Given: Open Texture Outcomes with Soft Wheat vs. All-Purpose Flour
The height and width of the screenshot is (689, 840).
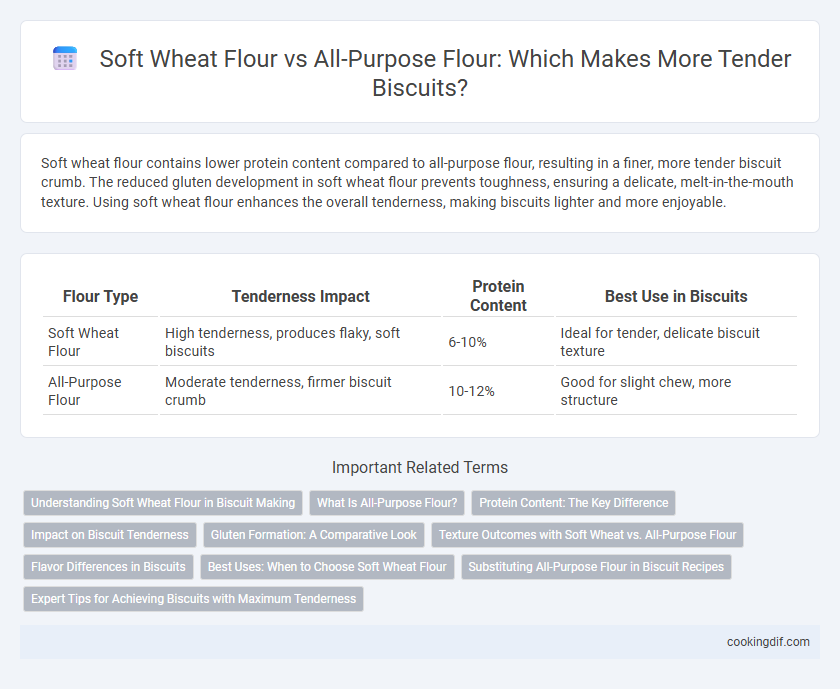Looking at the screenshot, I should coord(587,535).
